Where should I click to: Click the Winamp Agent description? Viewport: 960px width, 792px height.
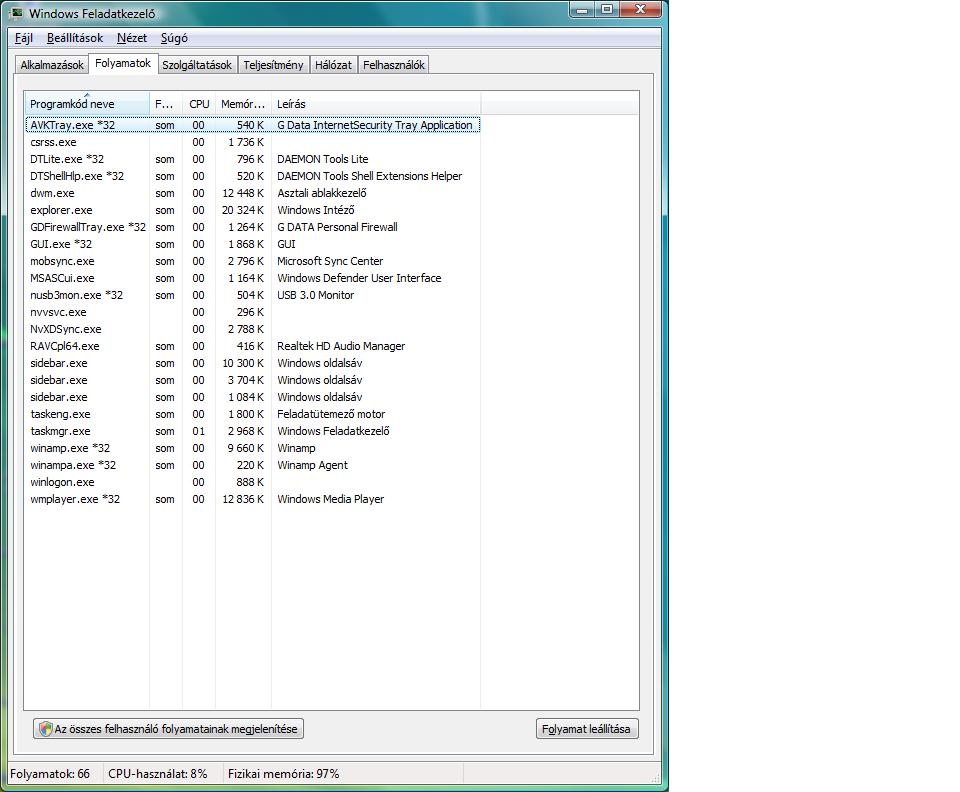pyautogui.click(x=312, y=465)
